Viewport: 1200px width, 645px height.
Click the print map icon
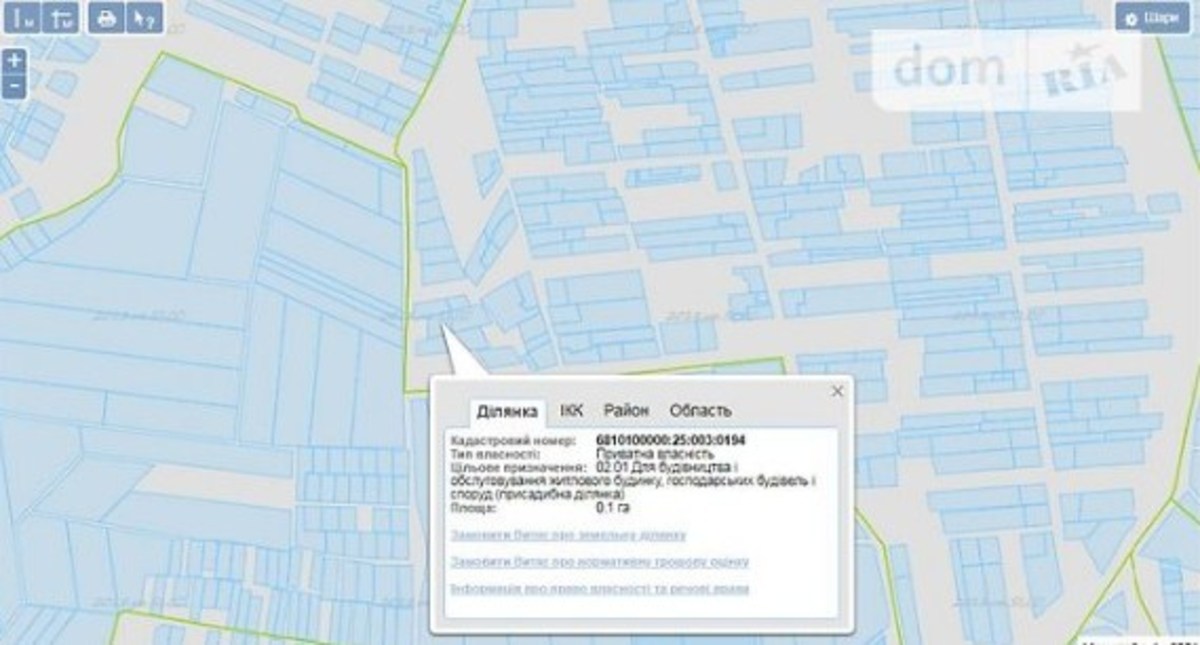click(x=106, y=18)
